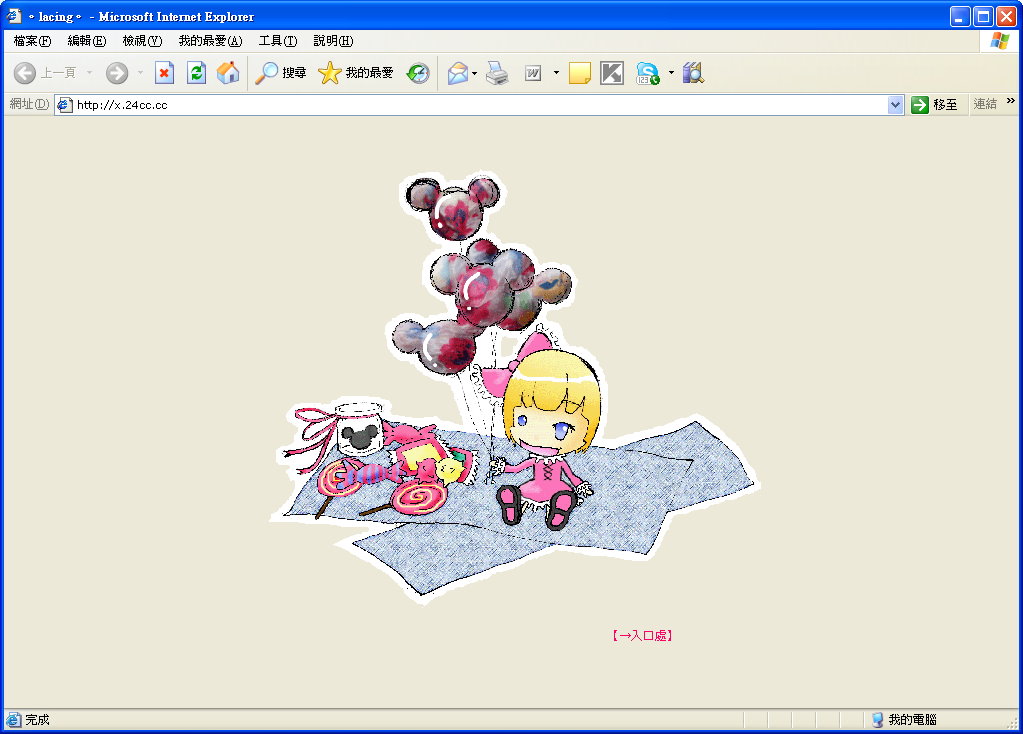1023x734 pixels.
Task: Click the 我的電腦 status bar text
Action: [912, 720]
